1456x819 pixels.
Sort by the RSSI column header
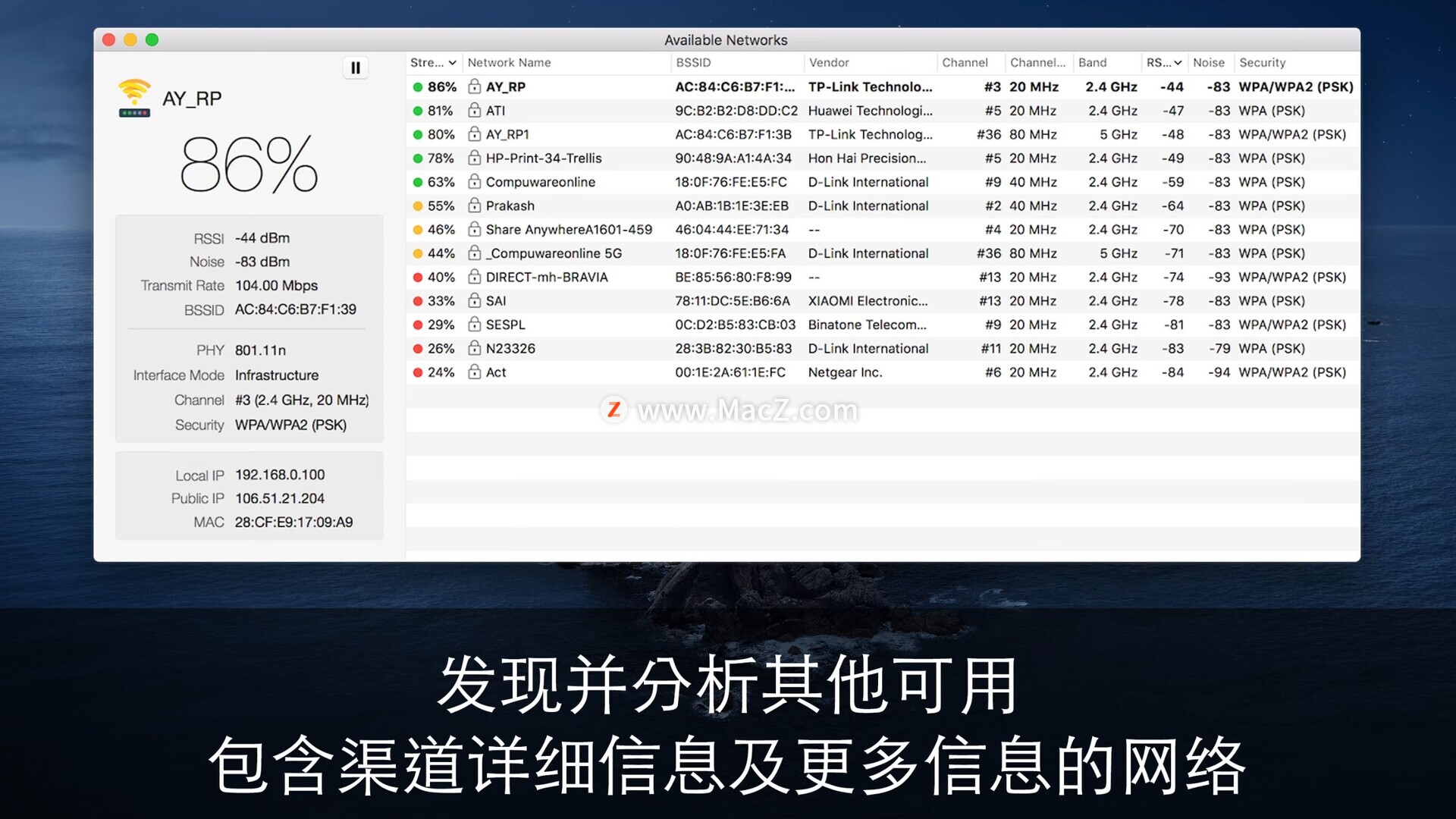(1164, 62)
